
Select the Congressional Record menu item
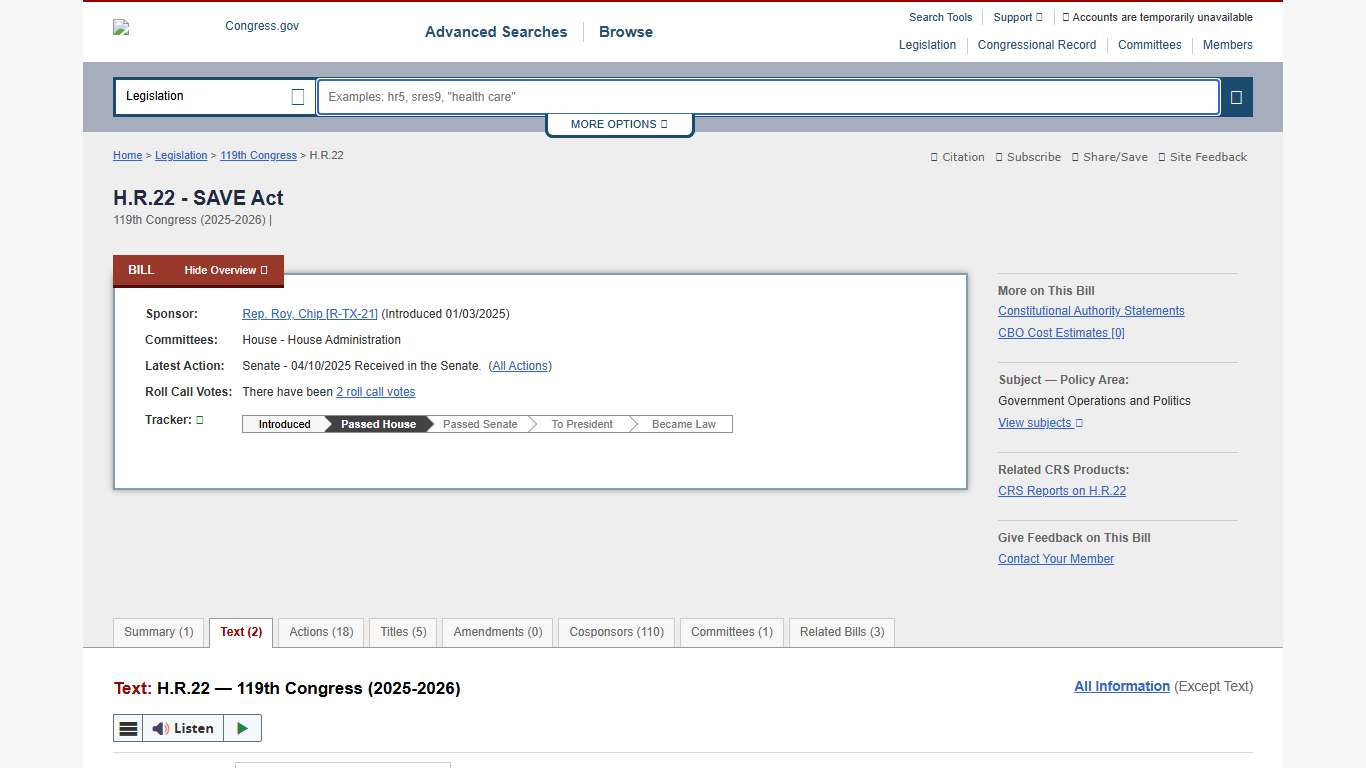click(1037, 45)
